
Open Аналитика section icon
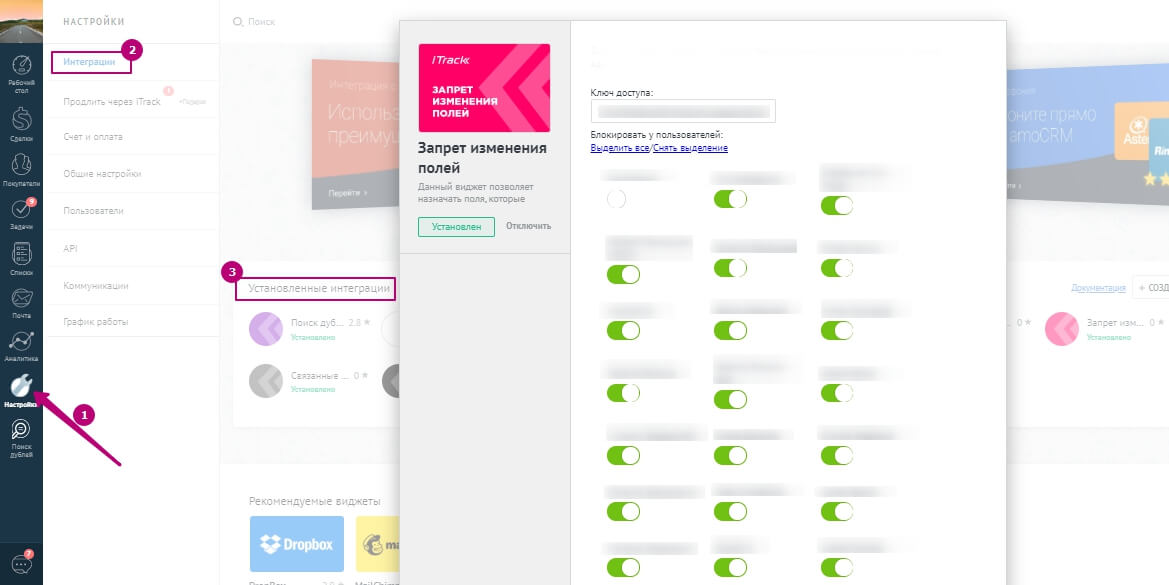21,345
